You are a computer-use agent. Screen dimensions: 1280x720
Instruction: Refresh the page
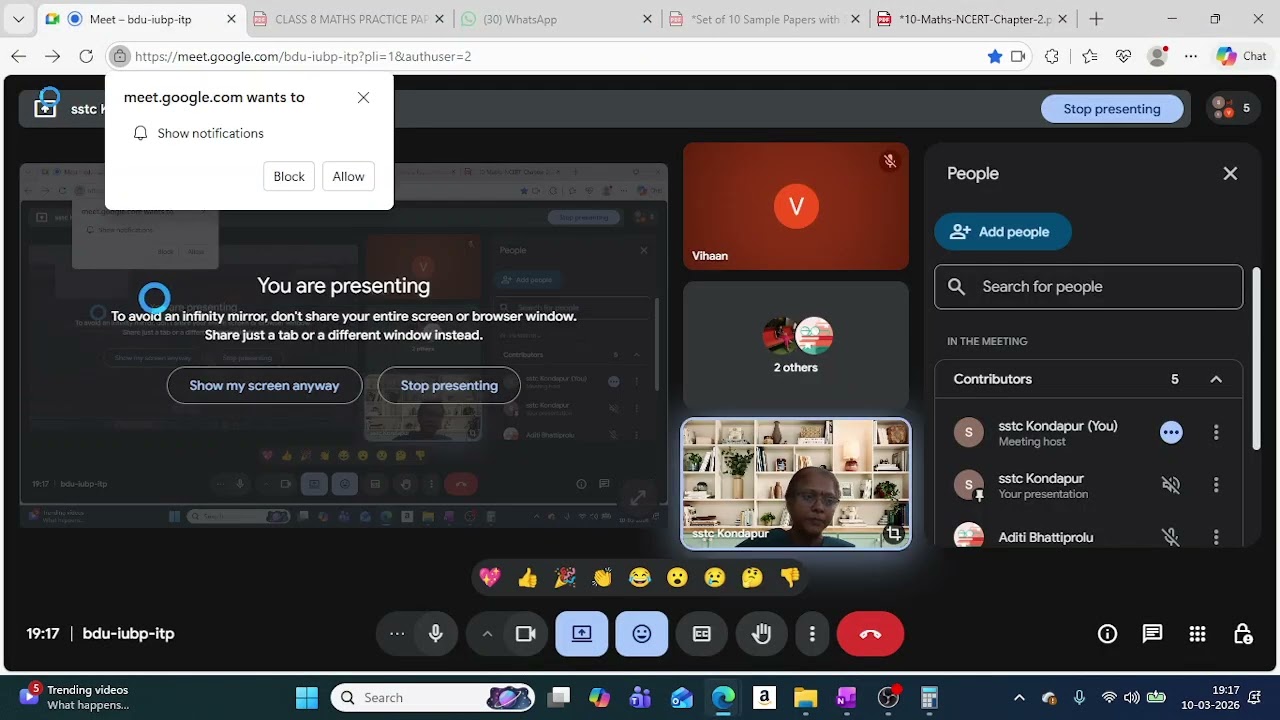pyautogui.click(x=86, y=56)
